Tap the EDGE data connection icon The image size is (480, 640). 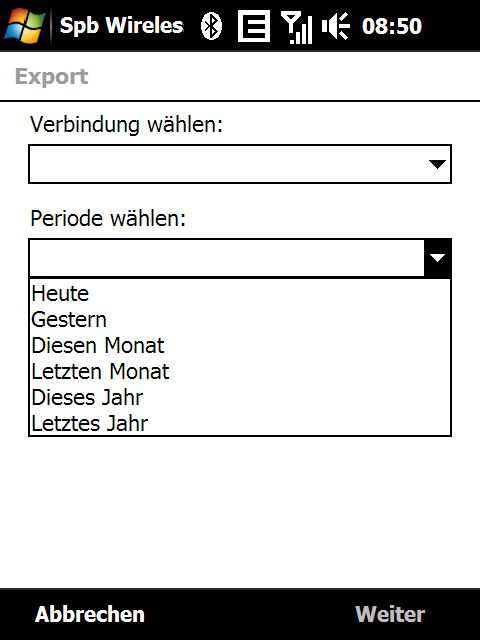click(254, 26)
